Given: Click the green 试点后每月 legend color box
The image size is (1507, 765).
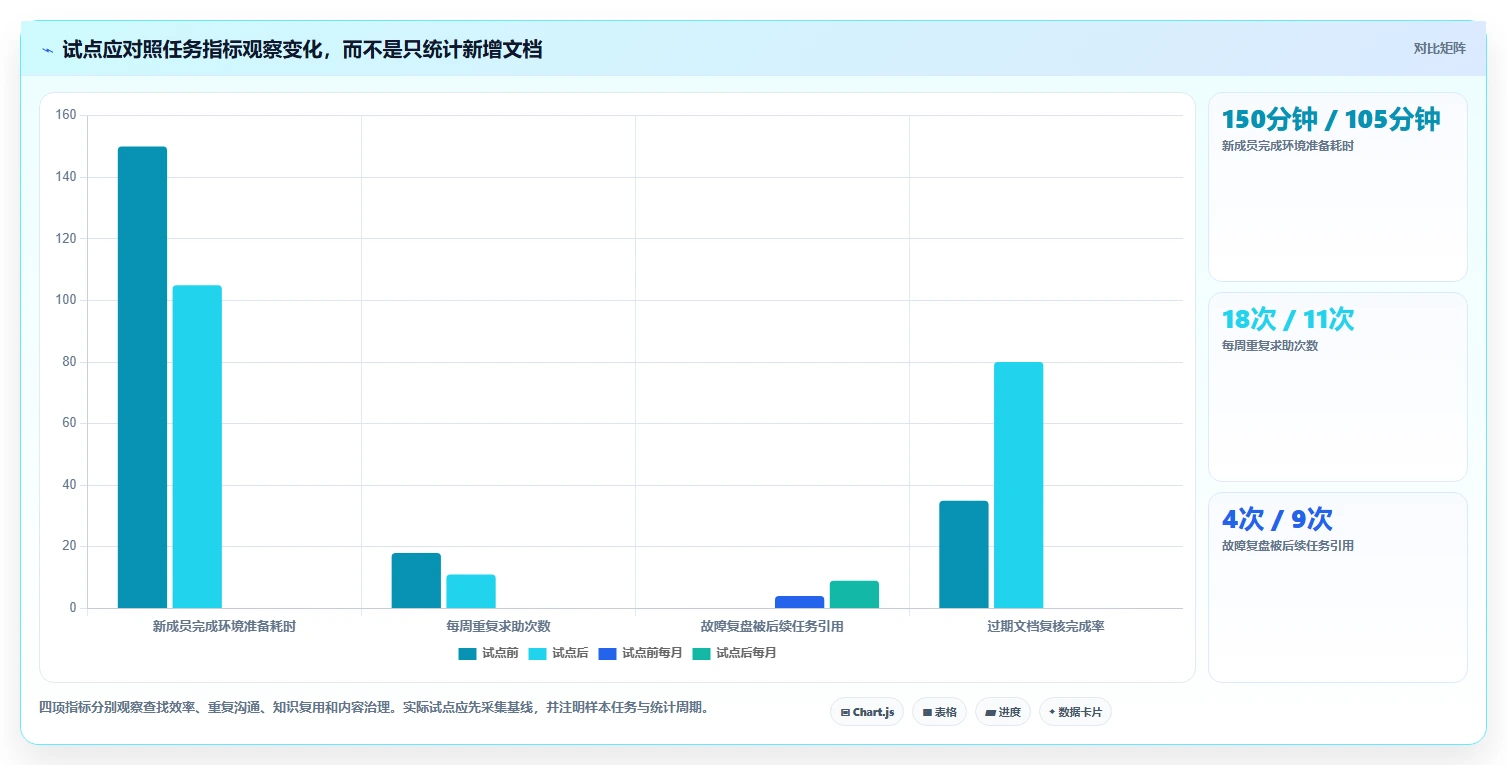Looking at the screenshot, I should point(701,654).
